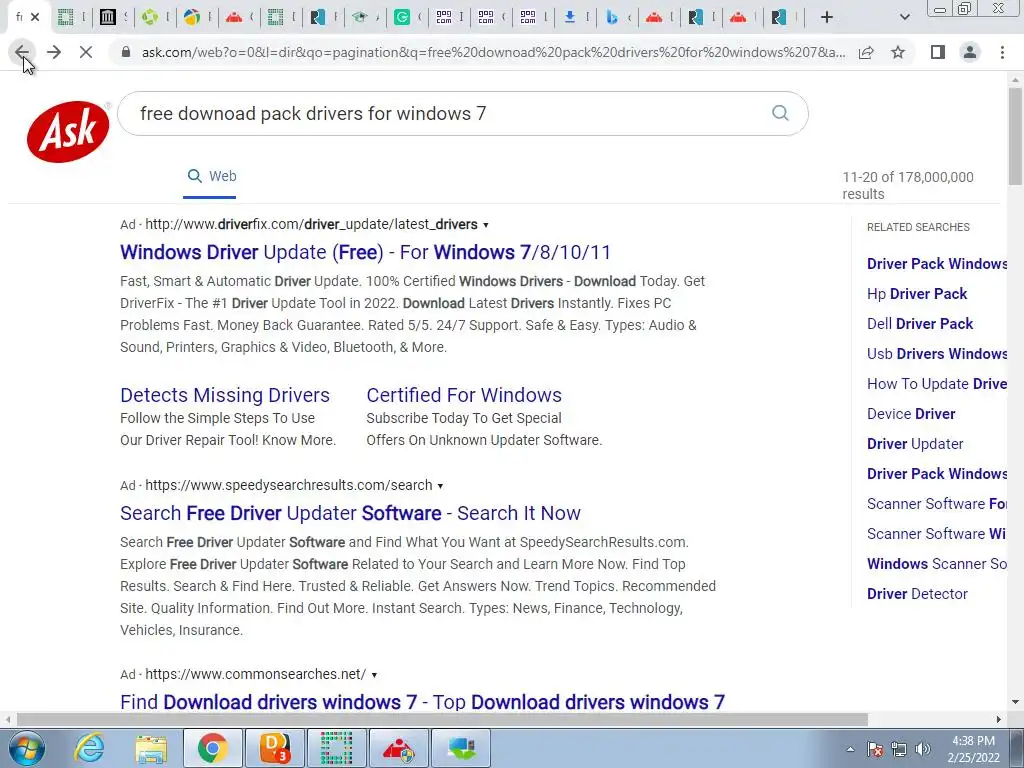Open related search 'Driver Detector'
This screenshot has height=768, width=1024.
[917, 594]
